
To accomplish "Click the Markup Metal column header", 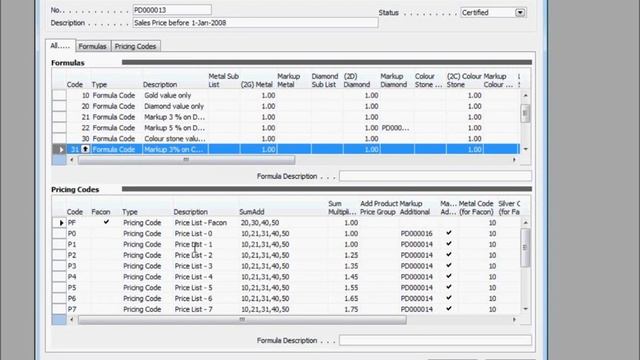I will pyautogui.click(x=289, y=80).
